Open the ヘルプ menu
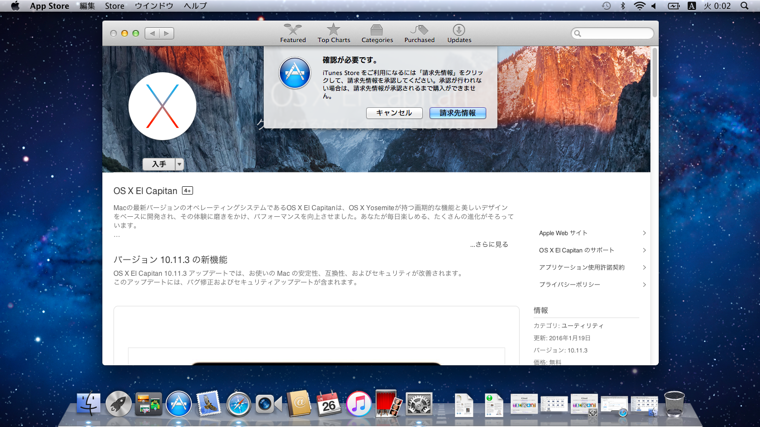760x427 pixels. 195,6
